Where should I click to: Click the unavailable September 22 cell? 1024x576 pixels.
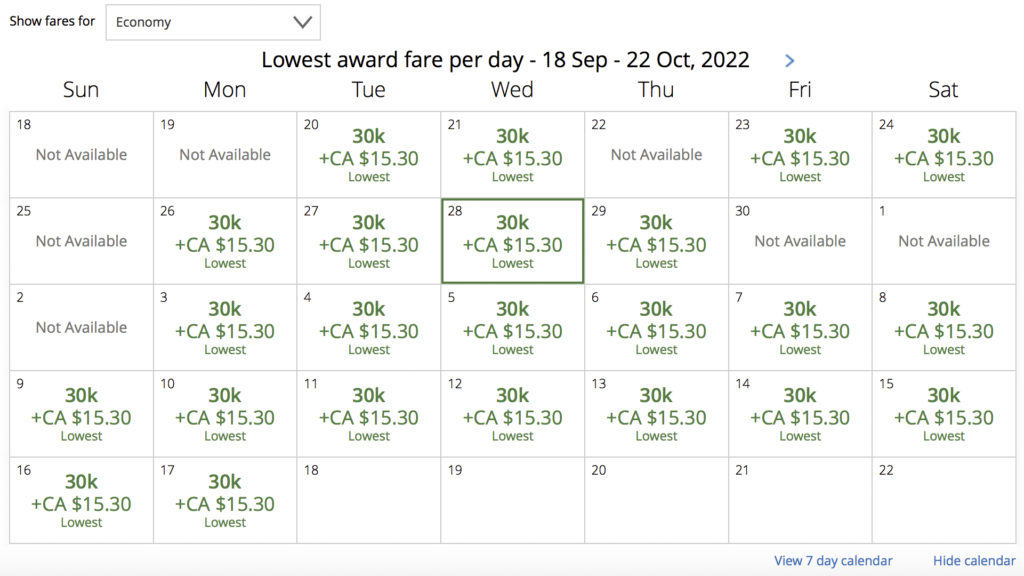656,155
